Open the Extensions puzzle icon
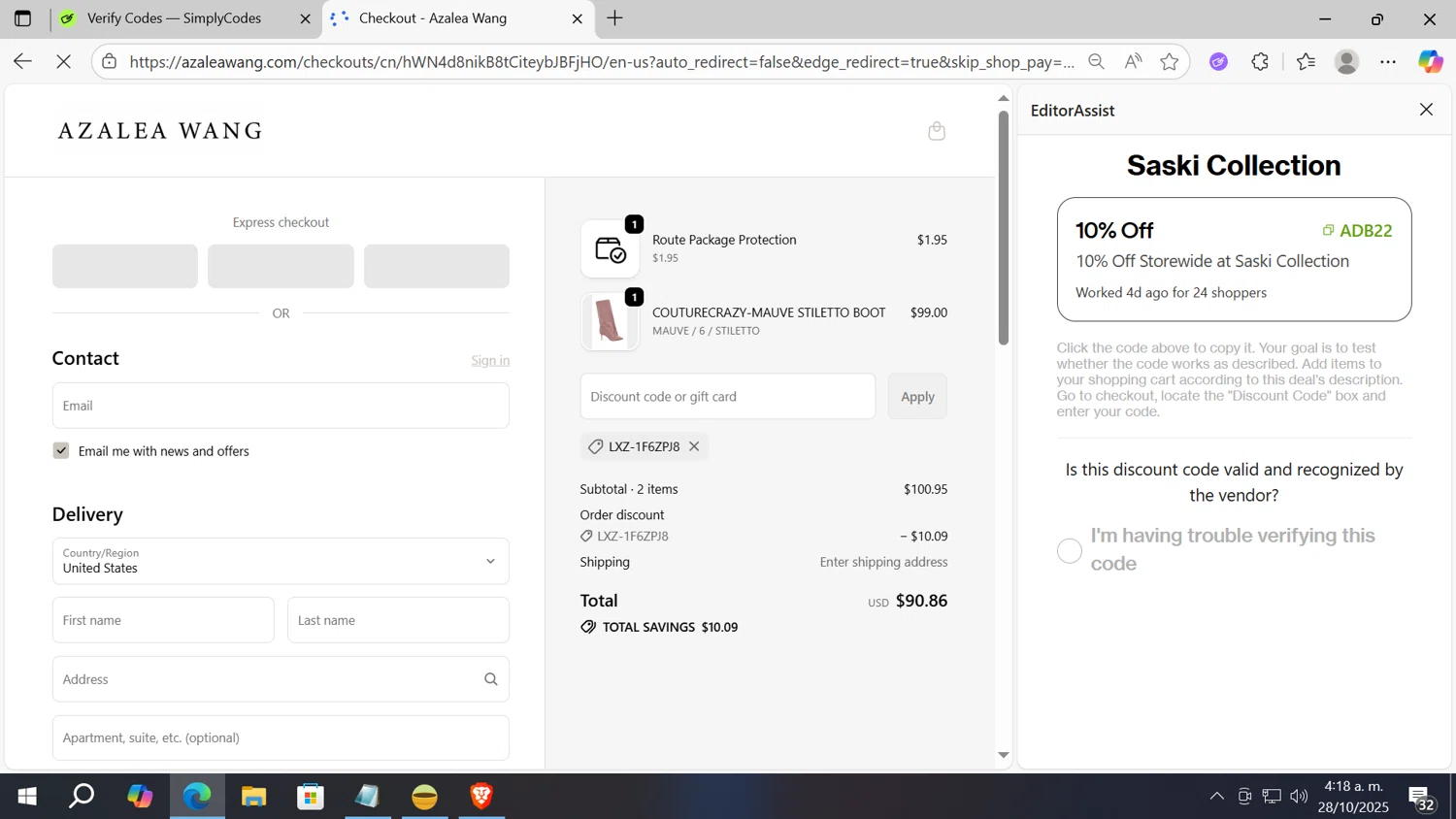The height and width of the screenshot is (819, 1456). click(x=1260, y=61)
